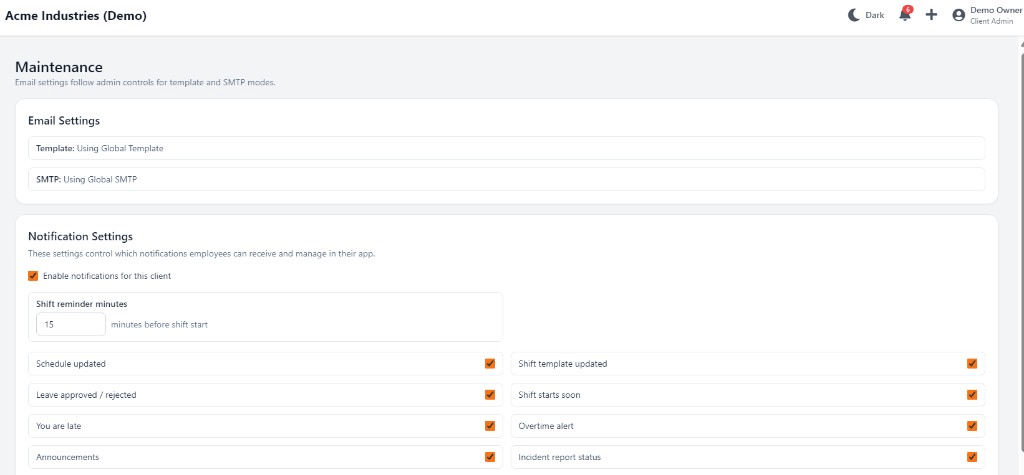This screenshot has width=1024, height=475.
Task: Select the Template: Using Global Template row
Action: coord(506,148)
